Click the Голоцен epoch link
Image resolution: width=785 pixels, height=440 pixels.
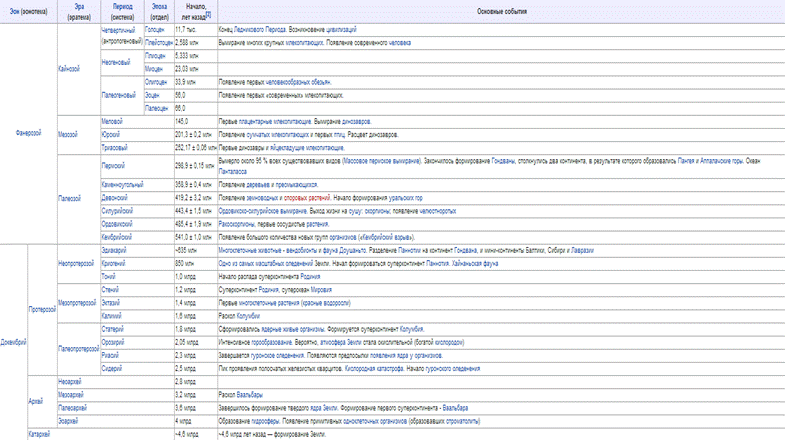point(154,30)
